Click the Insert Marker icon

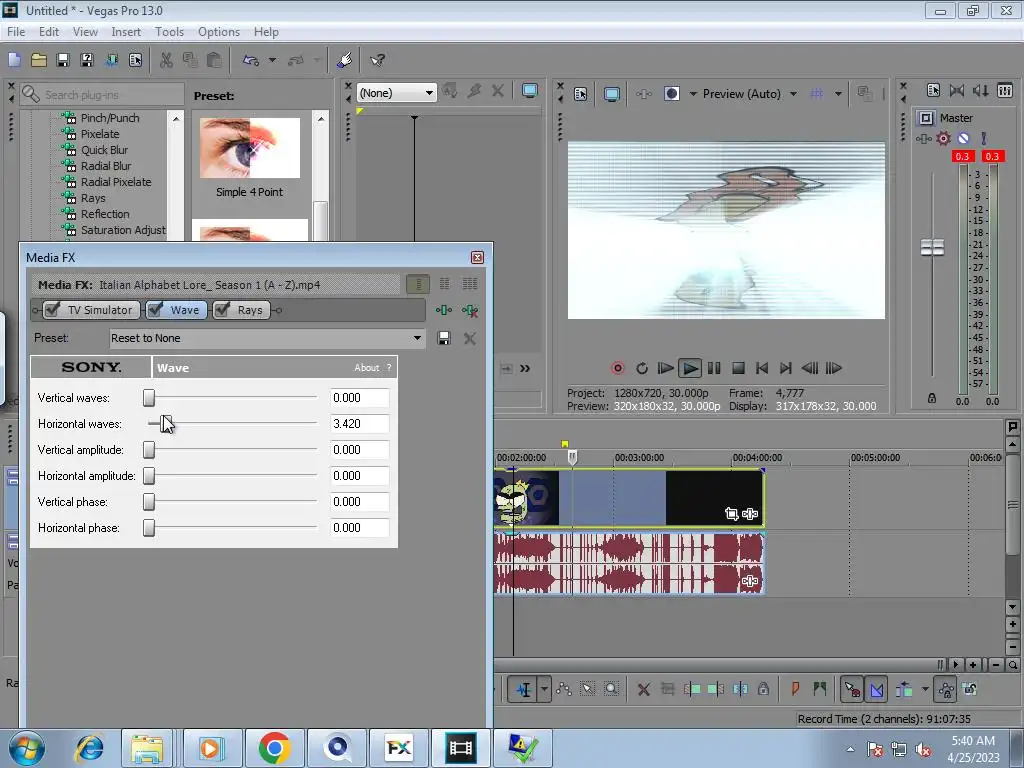pos(795,689)
